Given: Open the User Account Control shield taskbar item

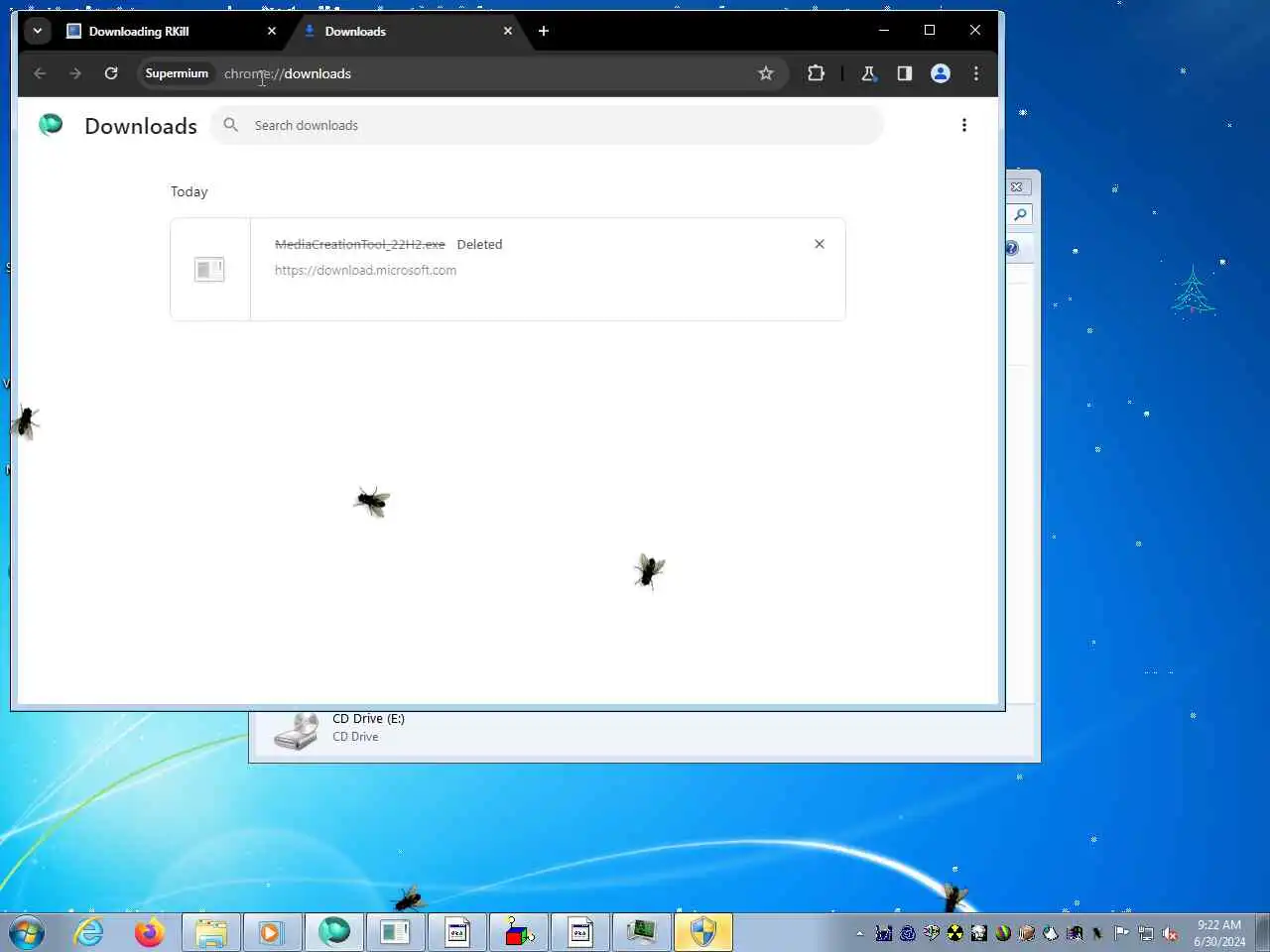Looking at the screenshot, I should pos(703,932).
